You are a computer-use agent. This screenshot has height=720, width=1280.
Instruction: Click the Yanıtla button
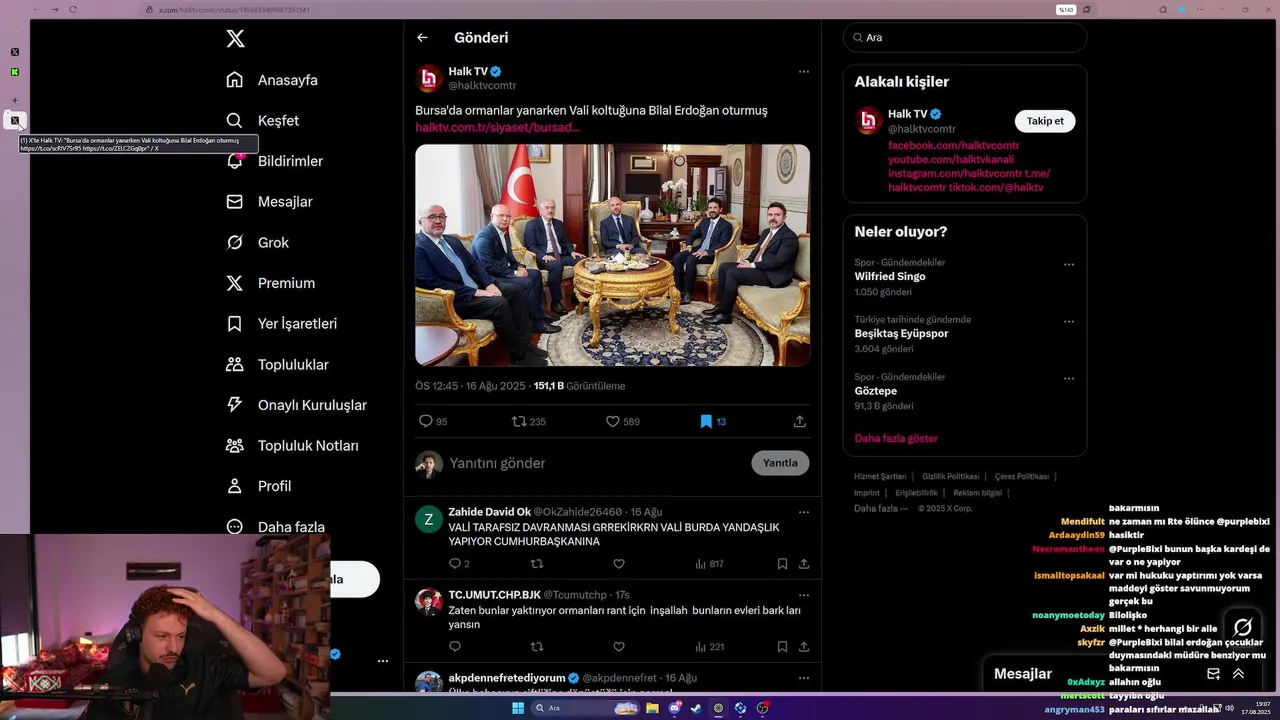coord(780,463)
